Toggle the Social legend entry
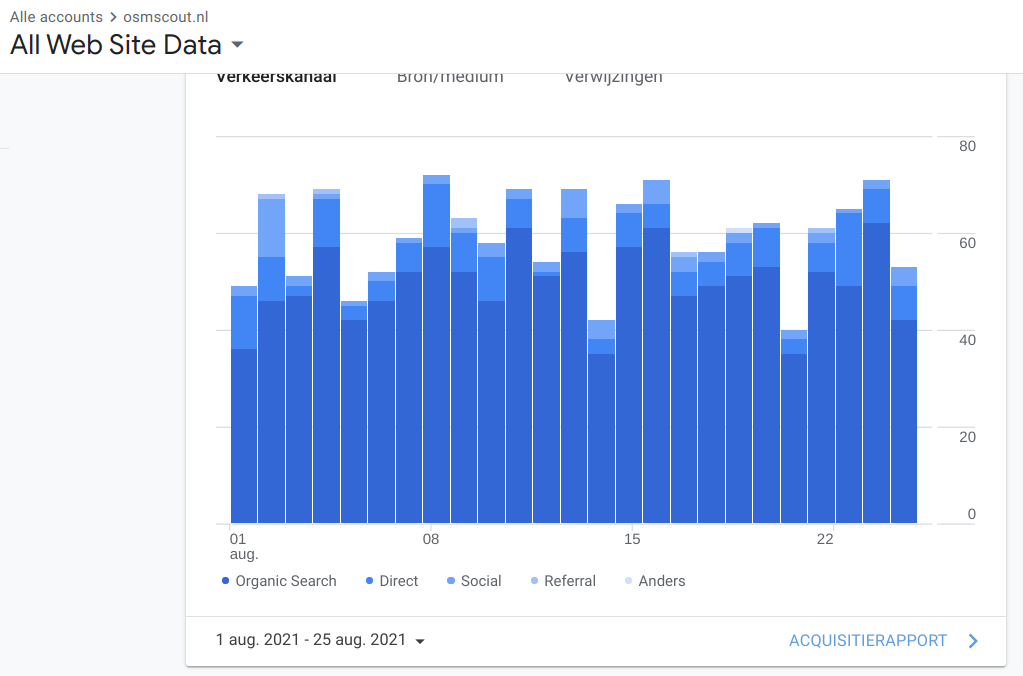The height and width of the screenshot is (676, 1023). [474, 581]
